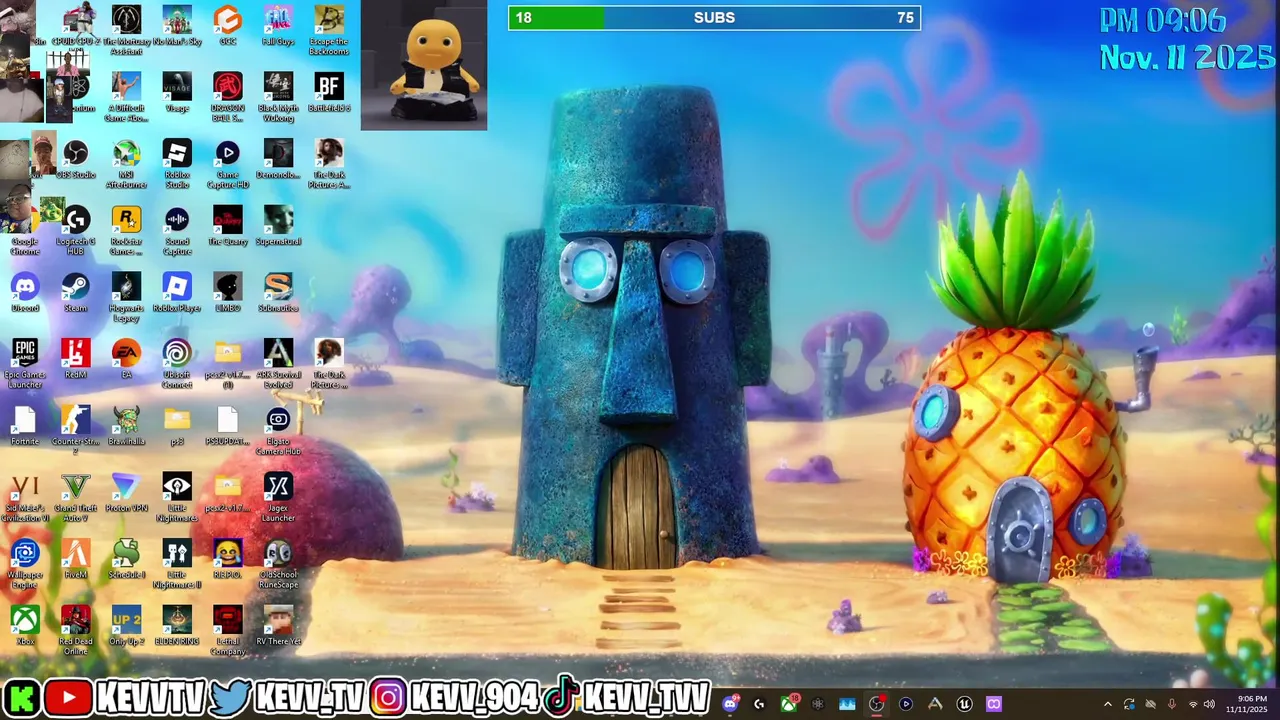This screenshot has height=720, width=1280.
Task: Select the Sound Capture shortcut
Action: tap(177, 231)
